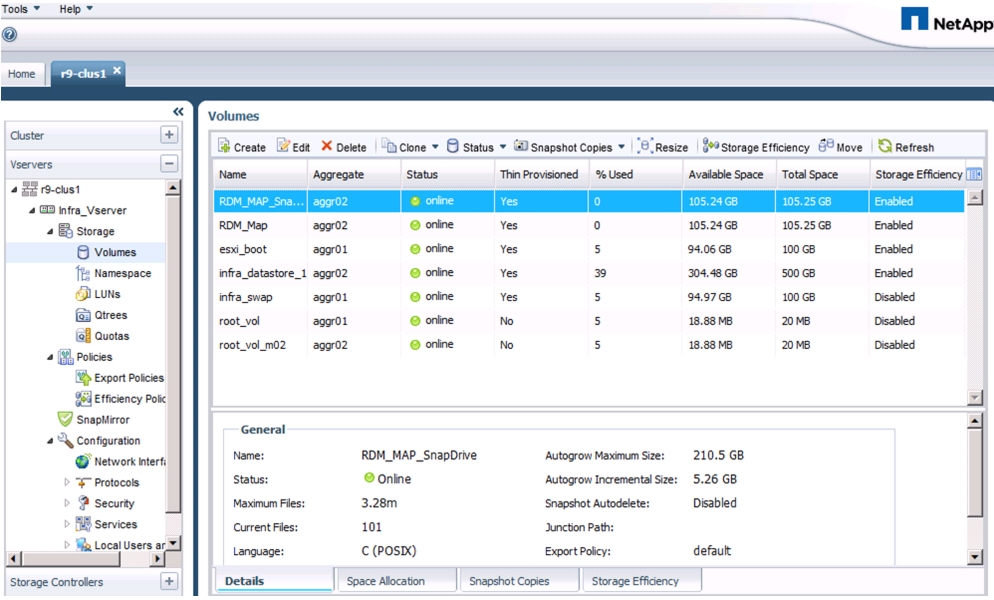Click the Move volume icon
Screen dimensions: 994x600
[x=826, y=146]
